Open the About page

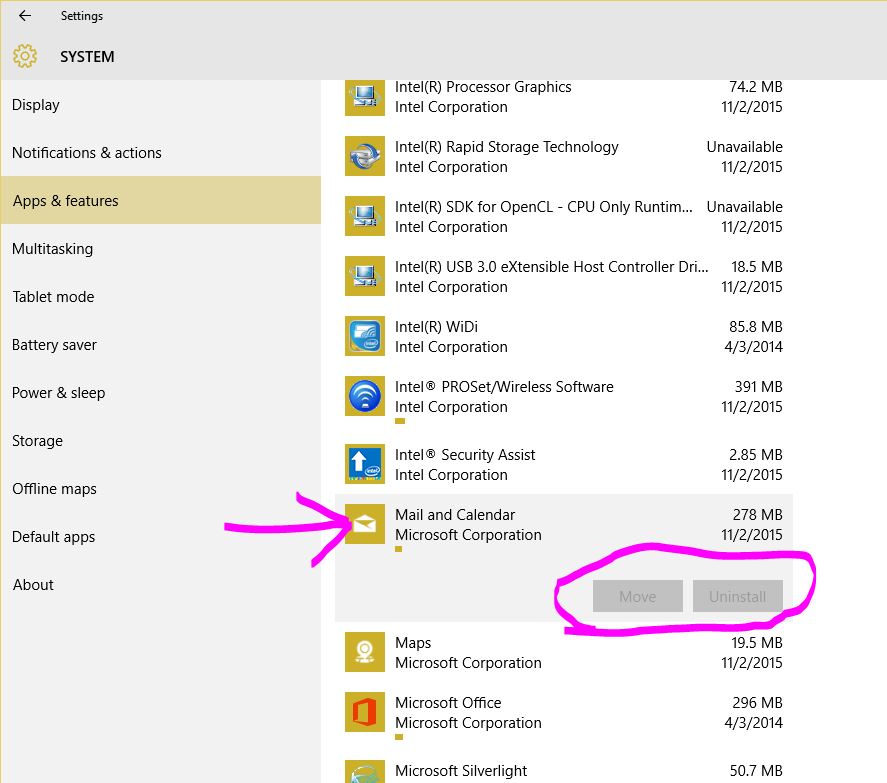click(161, 584)
